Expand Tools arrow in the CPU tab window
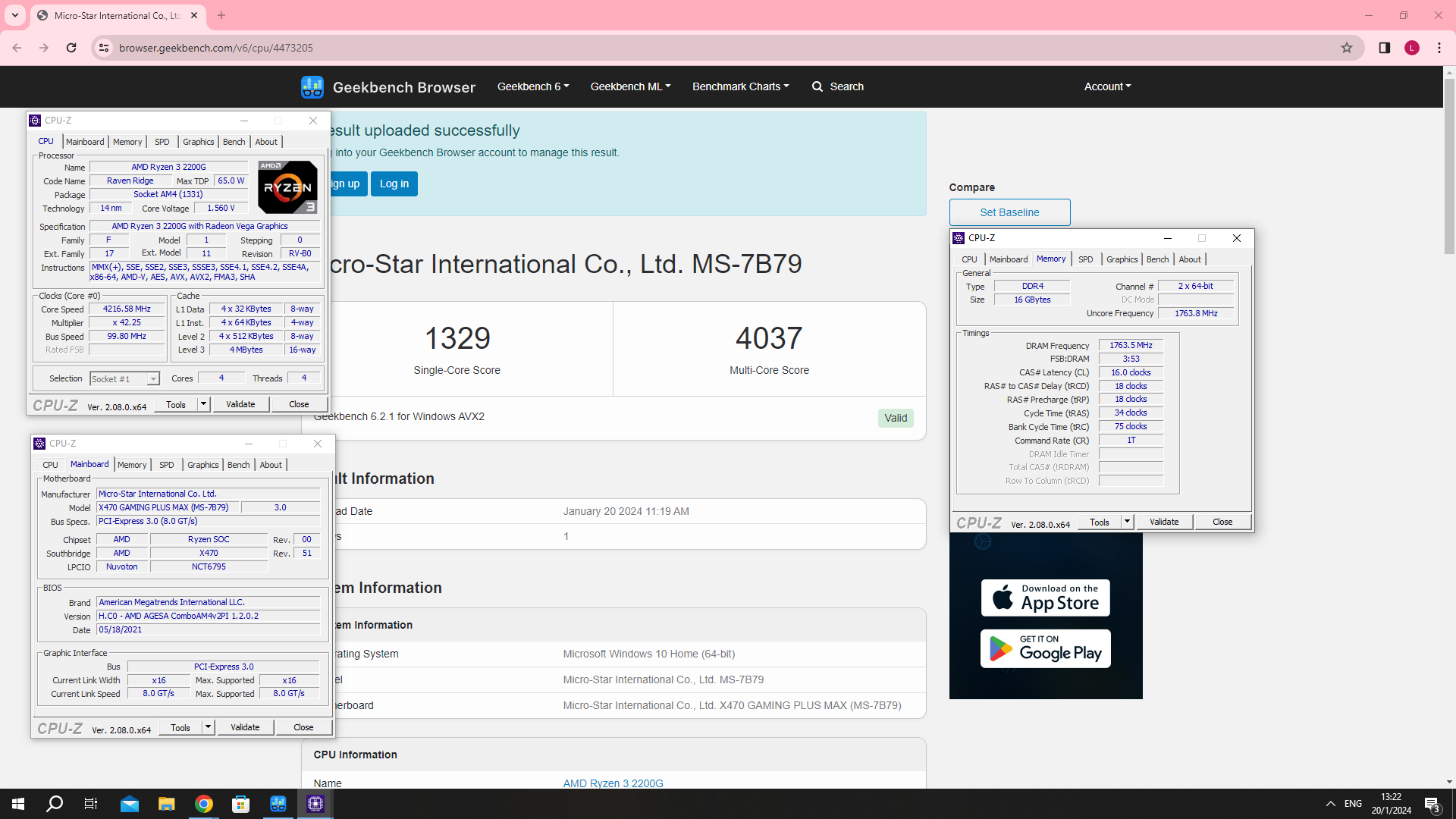The height and width of the screenshot is (819, 1456). (x=203, y=404)
